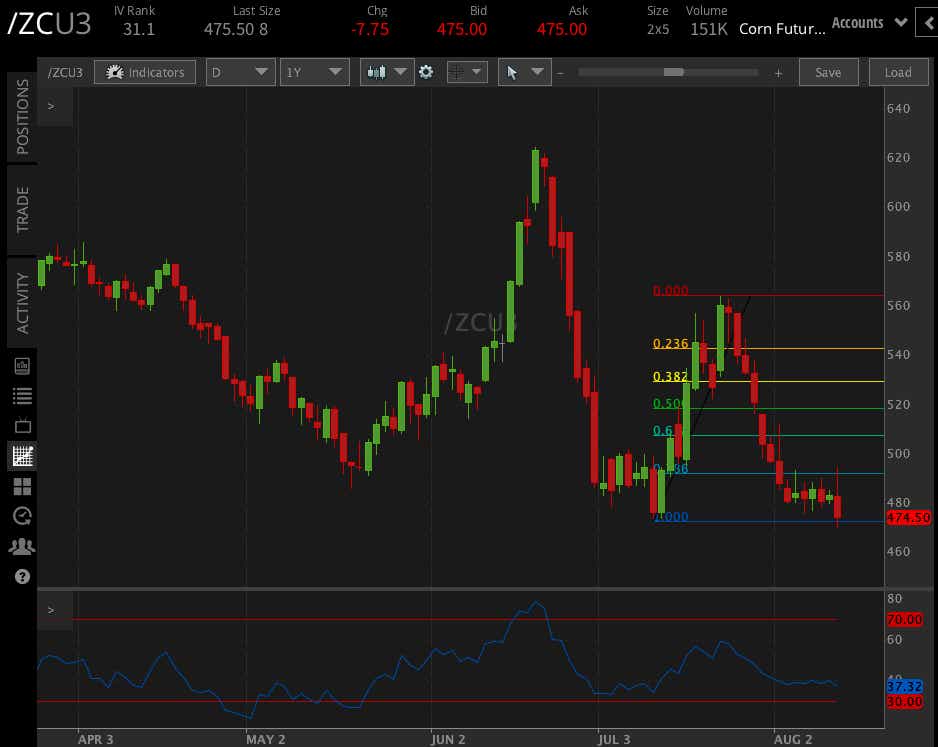Click the Ask price label

[x=578, y=11]
